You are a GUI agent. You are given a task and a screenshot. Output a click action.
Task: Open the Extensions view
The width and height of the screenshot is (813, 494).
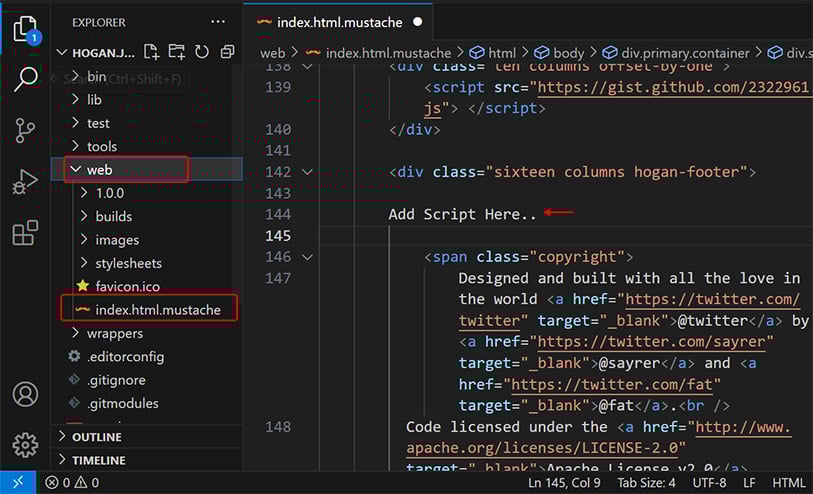[x=25, y=233]
